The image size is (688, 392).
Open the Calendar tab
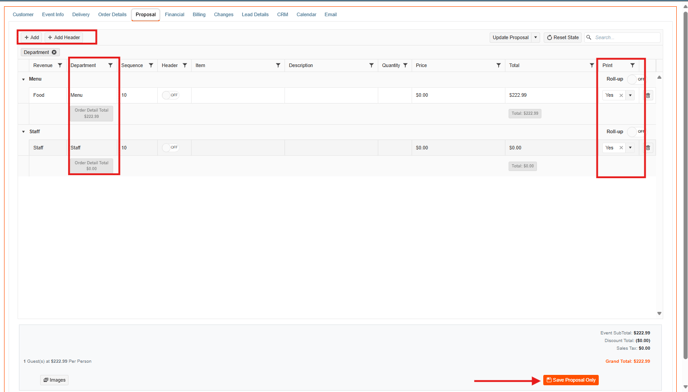306,14
